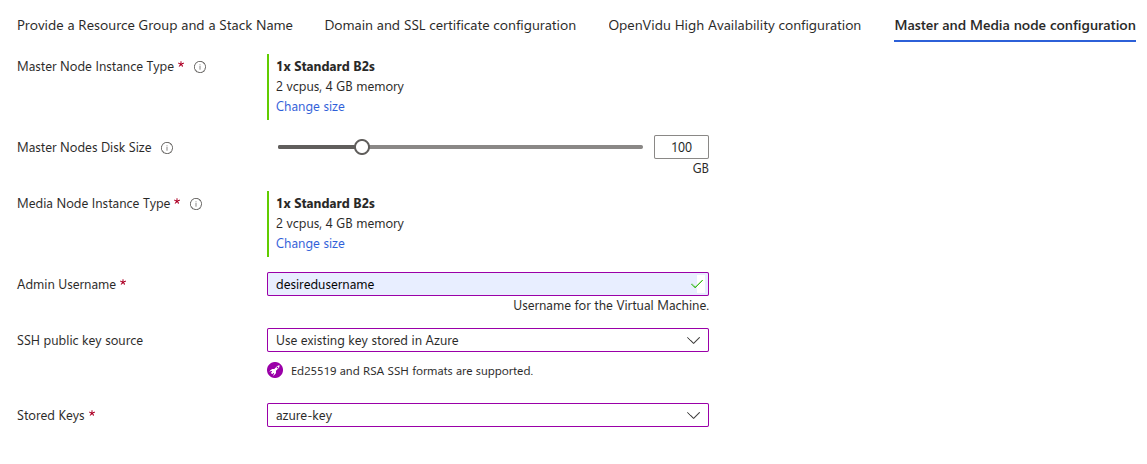Image resolution: width=1147 pixels, height=464 pixels.
Task: Click Change size under Master Node Instance Type
Action: [x=310, y=106]
